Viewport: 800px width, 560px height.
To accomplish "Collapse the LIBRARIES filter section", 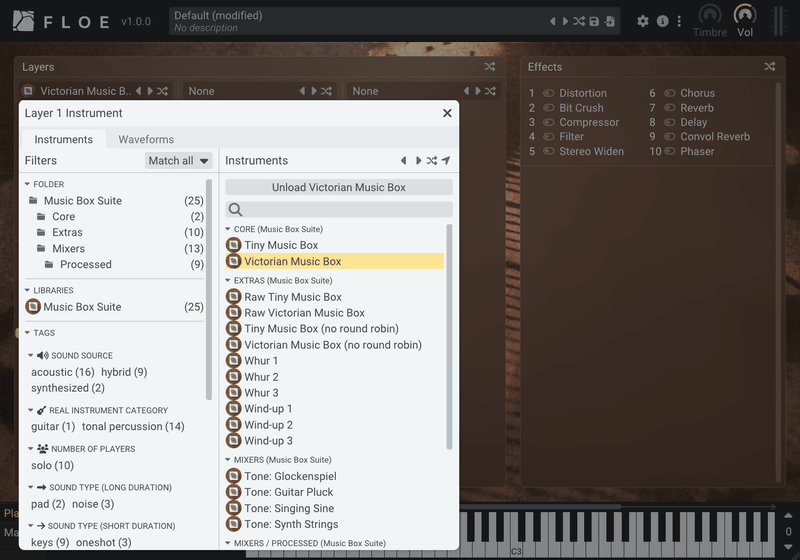I will coord(27,290).
